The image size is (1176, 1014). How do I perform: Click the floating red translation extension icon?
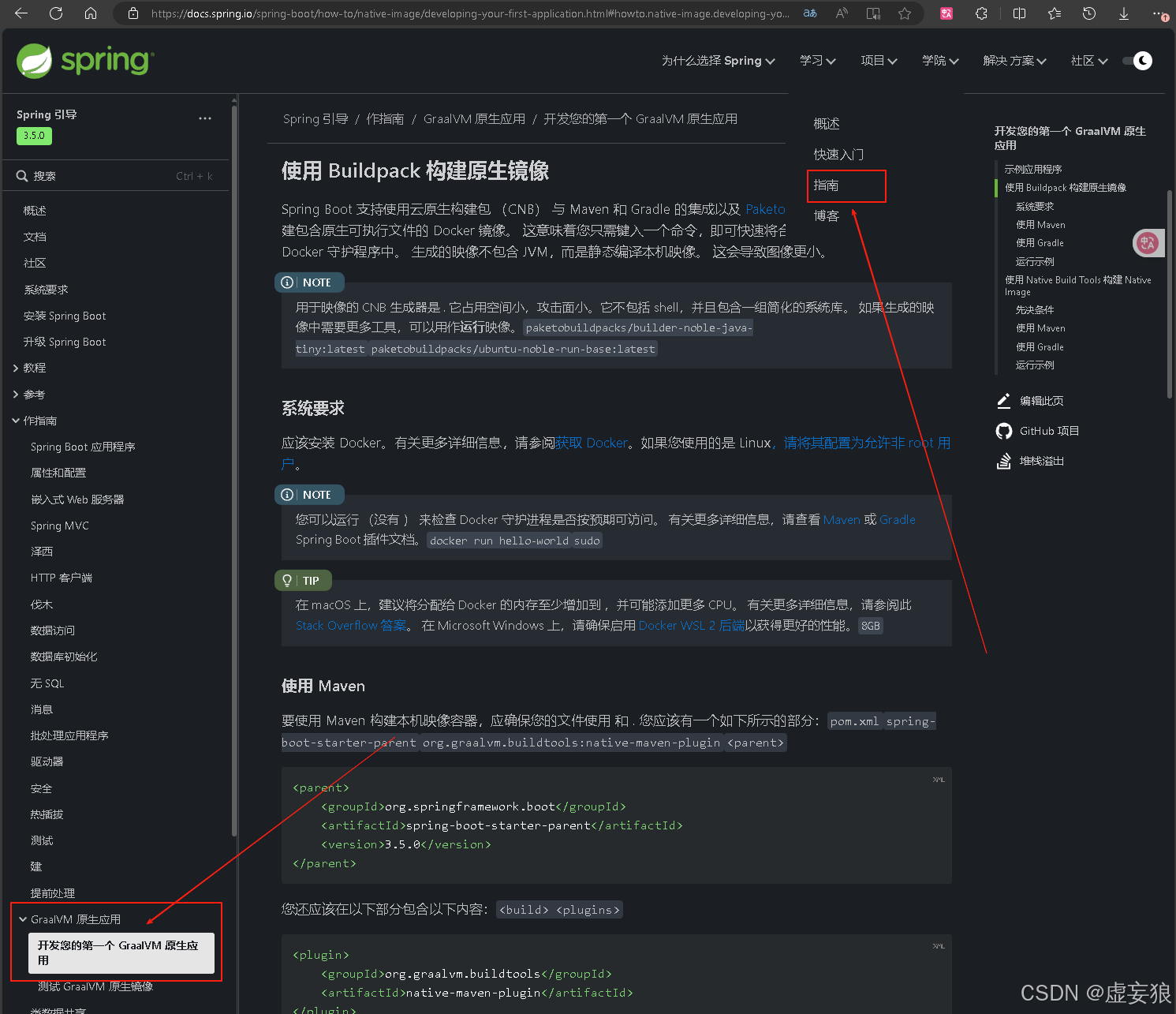click(1148, 243)
